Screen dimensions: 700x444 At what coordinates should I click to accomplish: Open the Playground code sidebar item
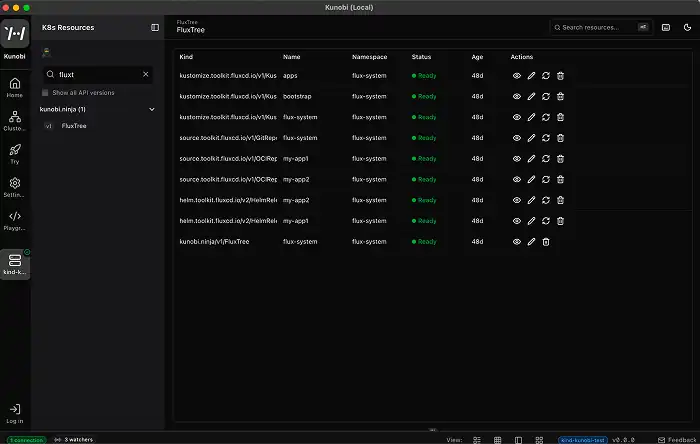15,220
